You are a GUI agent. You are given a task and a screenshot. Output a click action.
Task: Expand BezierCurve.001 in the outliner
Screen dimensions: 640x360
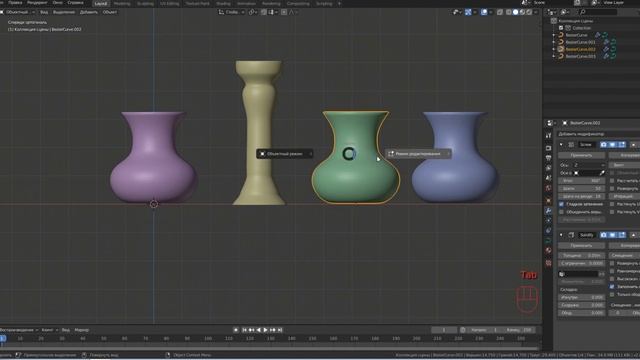click(x=554, y=42)
